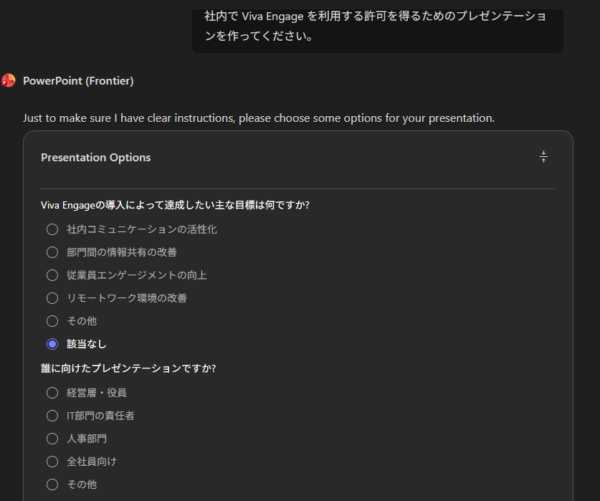Click the Presentation Options header title
This screenshot has height=501, width=600.
[96, 157]
